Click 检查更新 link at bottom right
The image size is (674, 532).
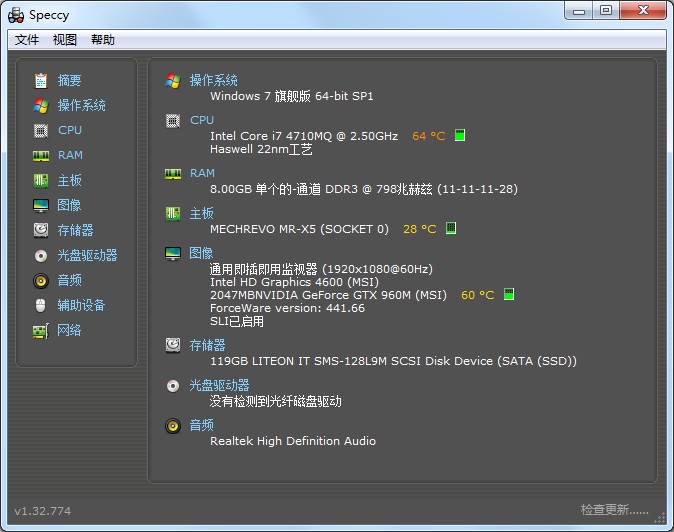click(615, 510)
